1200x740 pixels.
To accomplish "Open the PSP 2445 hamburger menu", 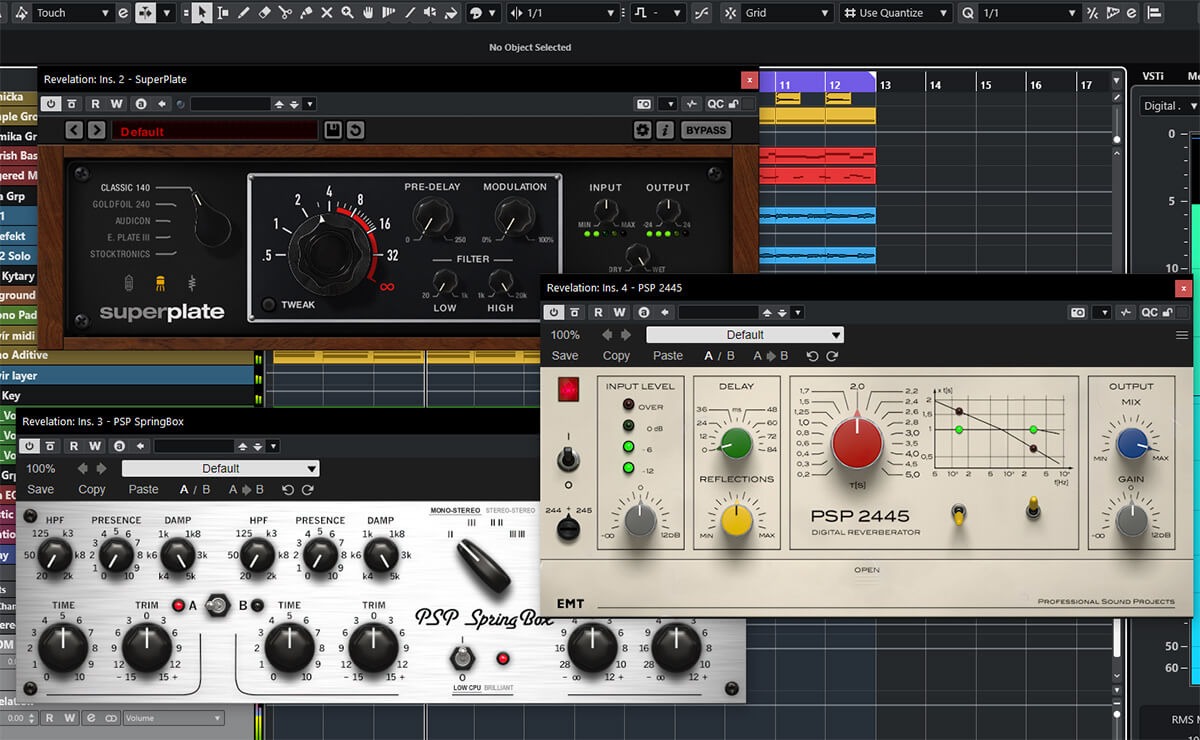I will click(1182, 335).
